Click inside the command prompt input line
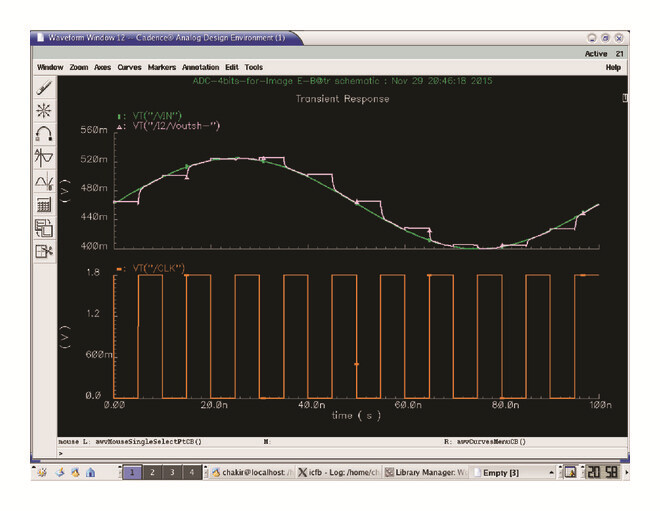Viewport: 660px width, 511px height. tap(343, 453)
